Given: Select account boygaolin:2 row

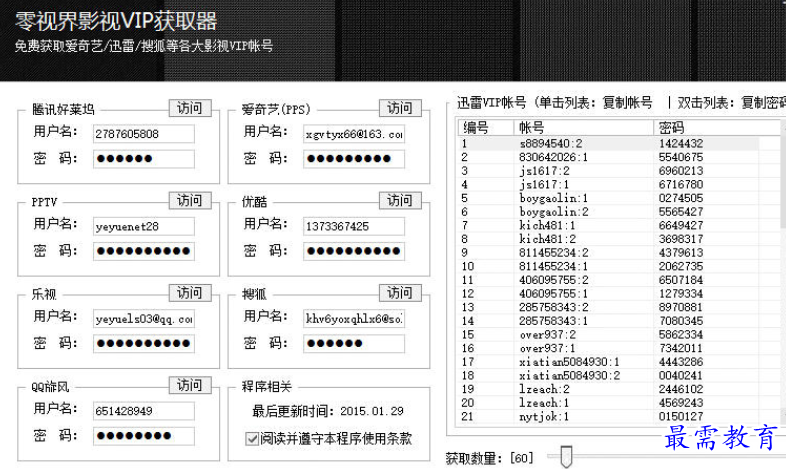Looking at the screenshot, I should pyautogui.click(x=609, y=211).
